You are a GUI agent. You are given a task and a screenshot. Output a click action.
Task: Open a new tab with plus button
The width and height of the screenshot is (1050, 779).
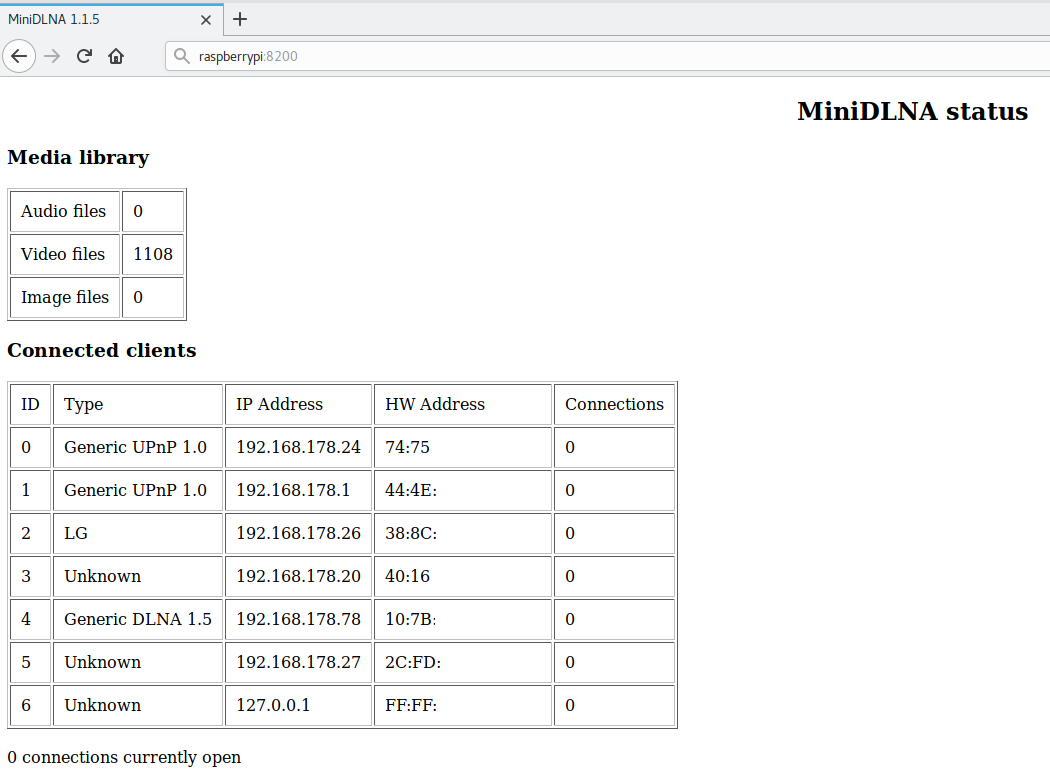click(240, 19)
